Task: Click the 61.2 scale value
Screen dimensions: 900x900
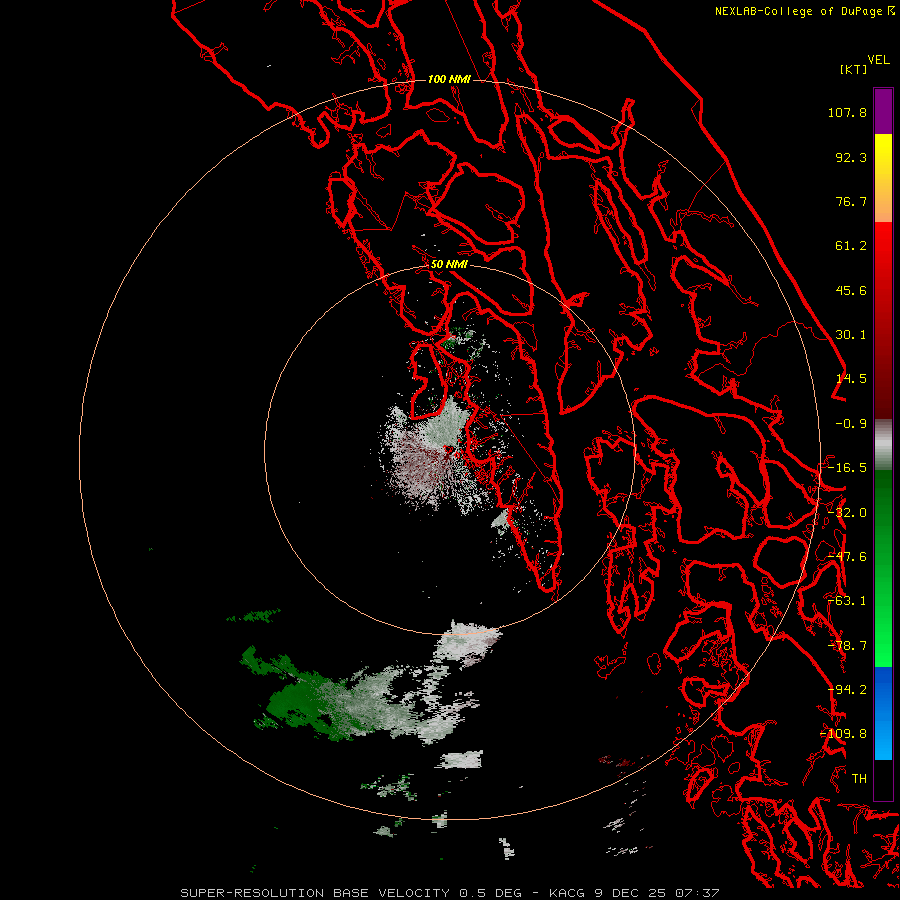Action: click(x=851, y=246)
